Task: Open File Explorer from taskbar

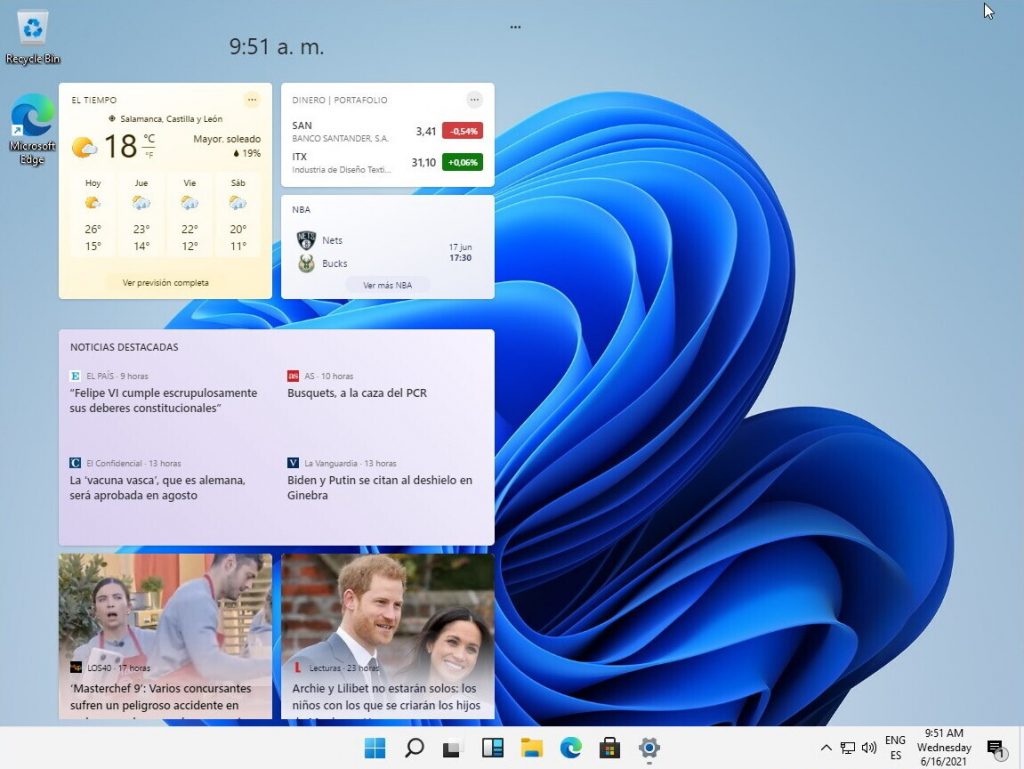Action: [531, 748]
